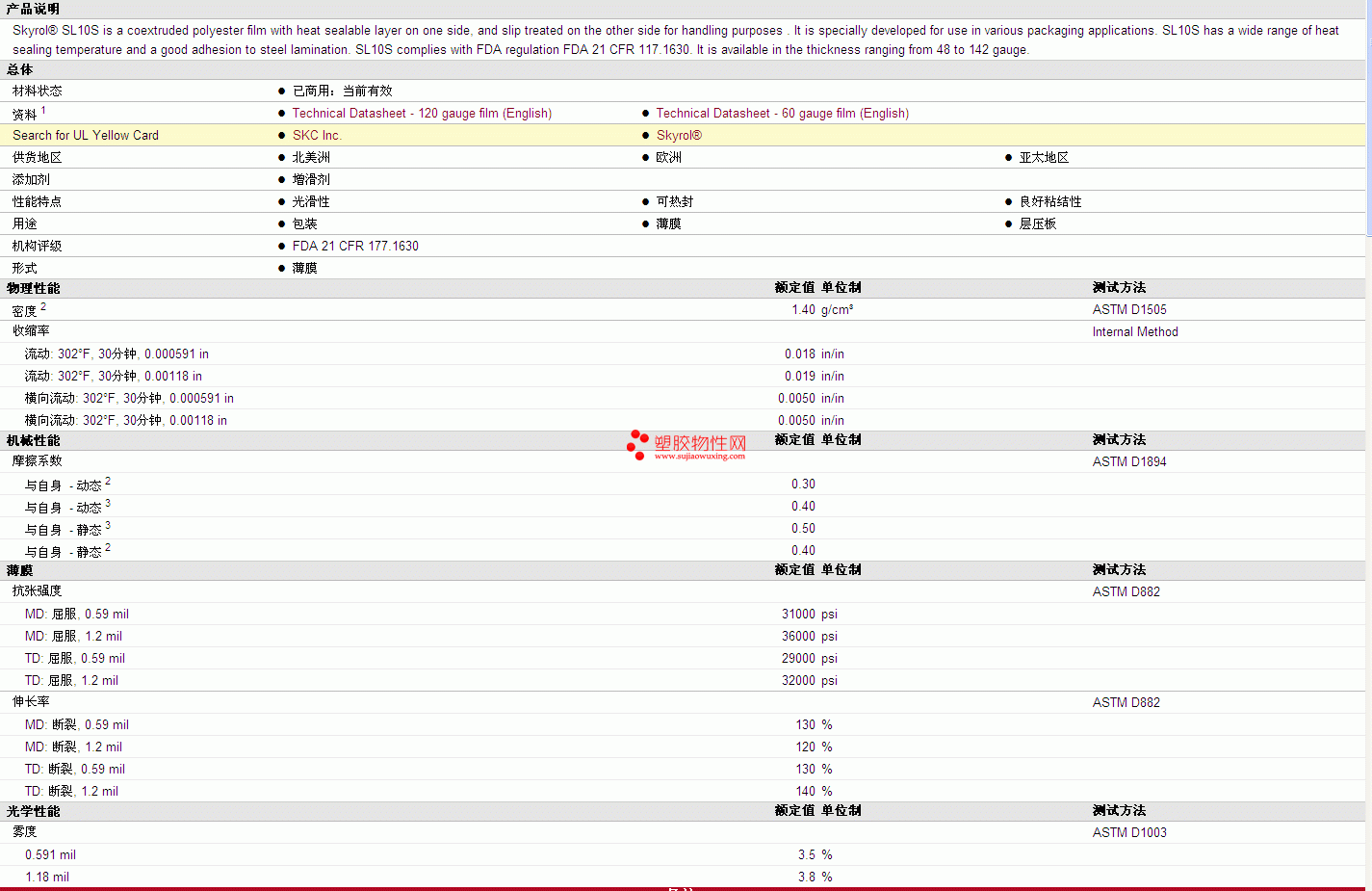1372x891 pixels.
Task: Click the ASTM D1505 test method
Action: [1129, 309]
